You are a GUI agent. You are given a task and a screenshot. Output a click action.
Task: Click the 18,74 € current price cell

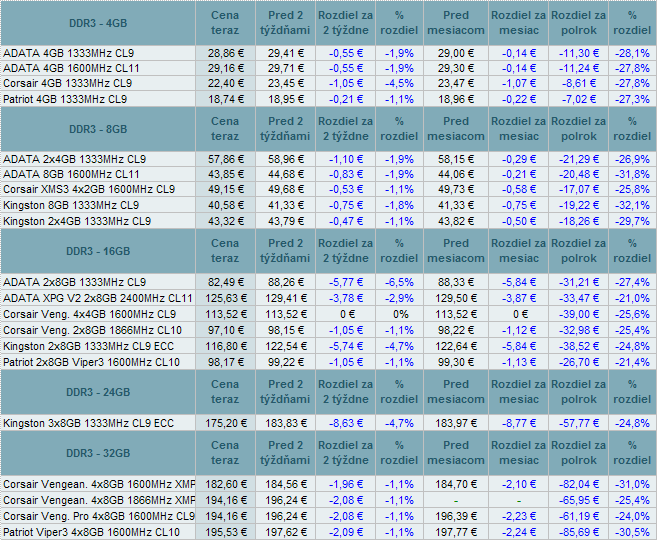point(225,99)
